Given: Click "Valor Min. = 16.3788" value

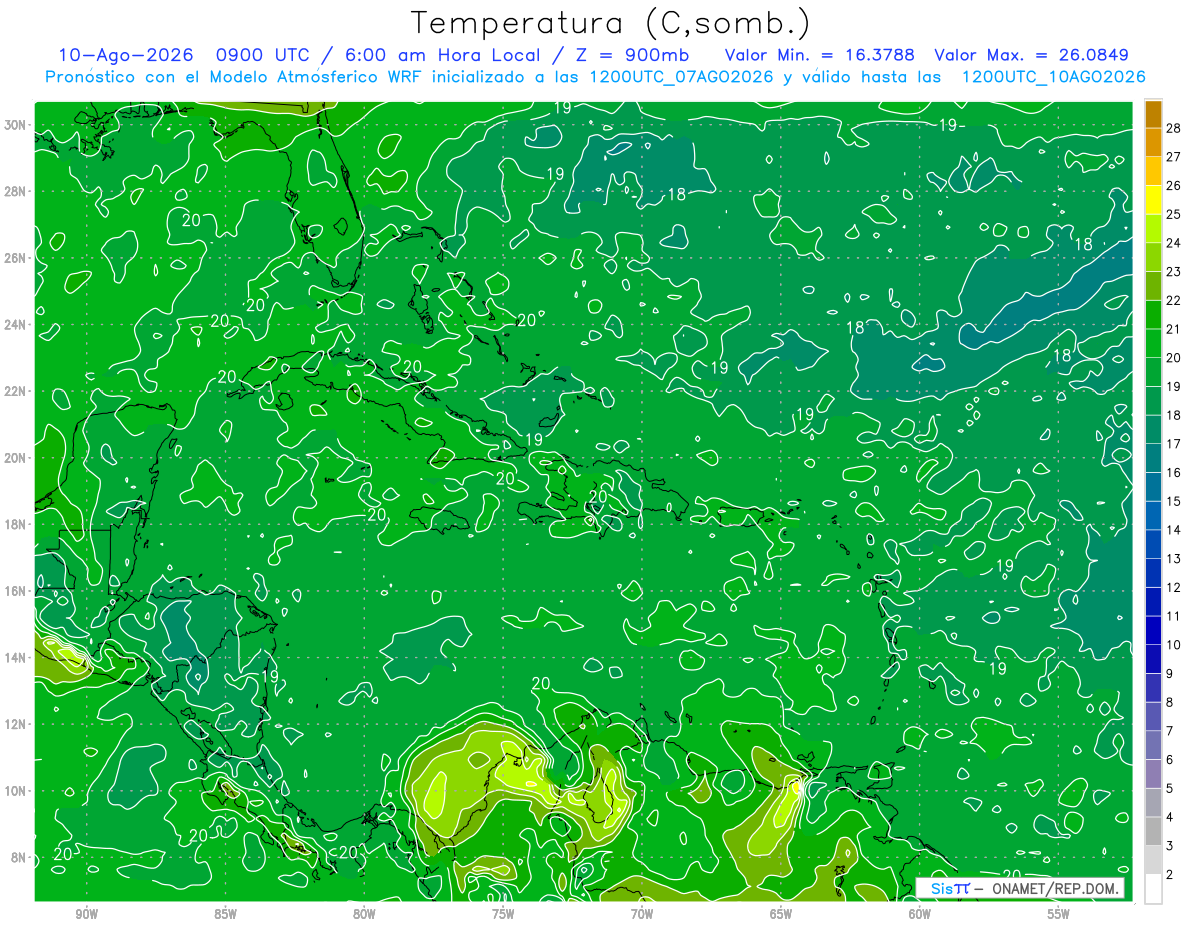Looking at the screenshot, I should [x=820, y=56].
